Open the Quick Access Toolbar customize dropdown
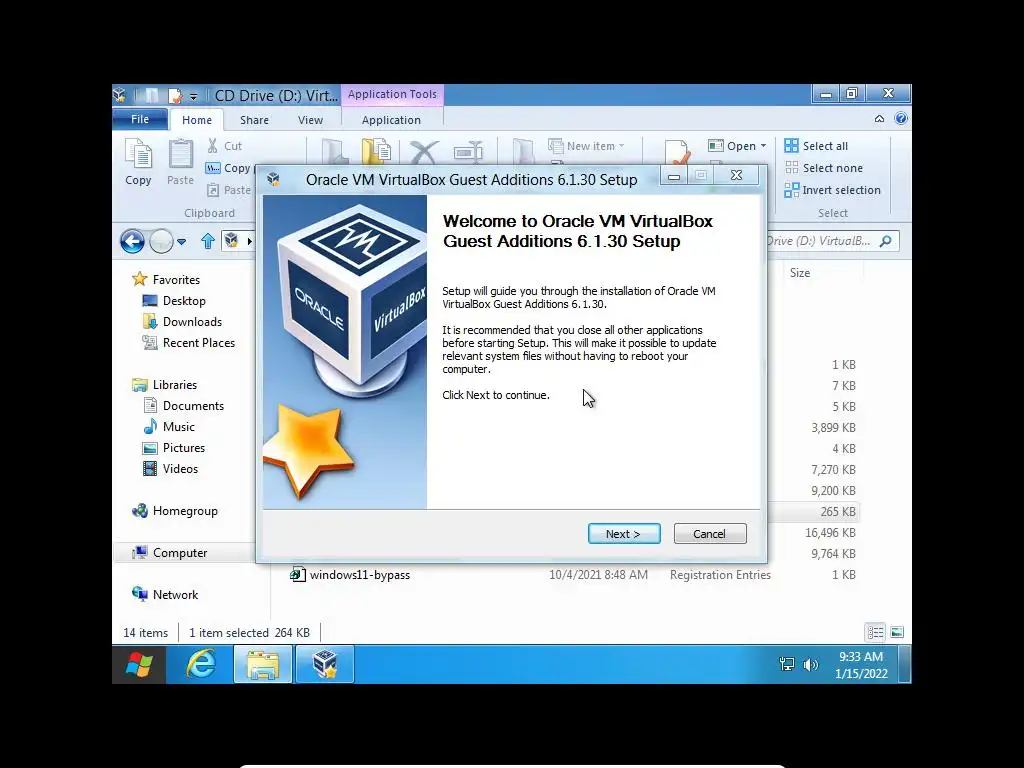This screenshot has width=1024, height=768. point(193,97)
